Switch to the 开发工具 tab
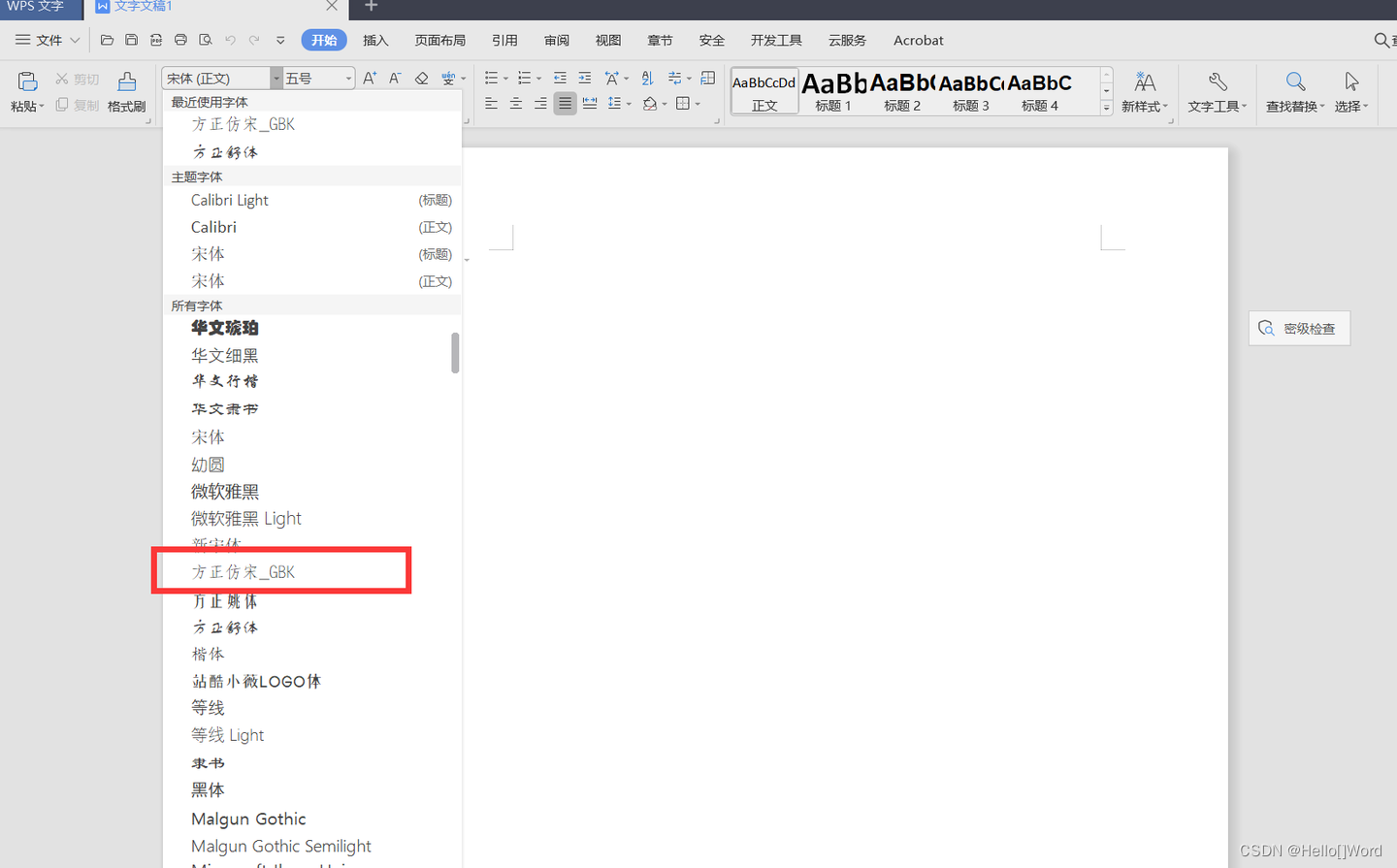This screenshot has height=868, width=1397. coord(776,40)
